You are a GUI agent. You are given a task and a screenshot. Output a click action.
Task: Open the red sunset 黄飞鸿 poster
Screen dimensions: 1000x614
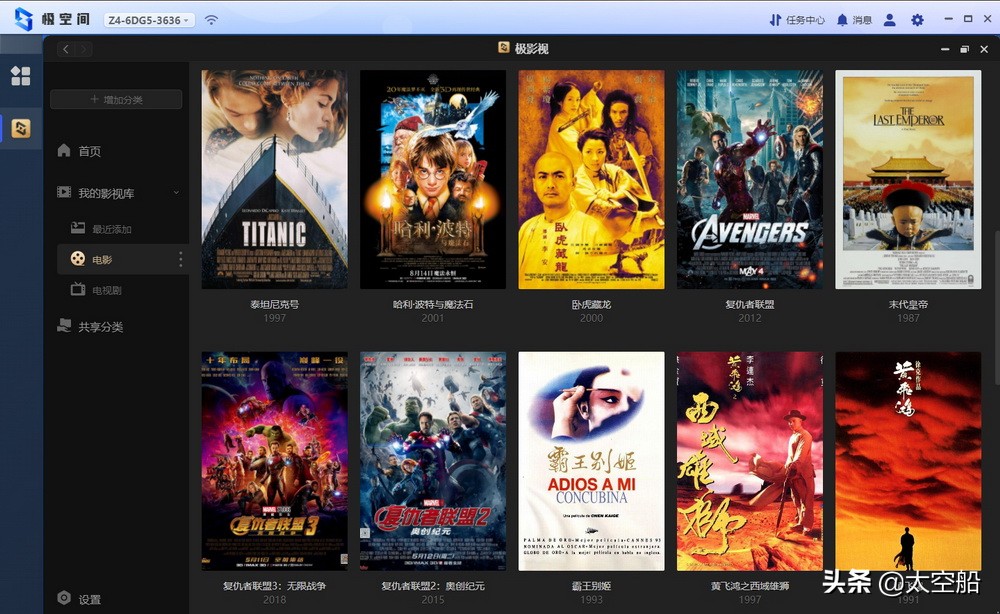[x=908, y=461]
